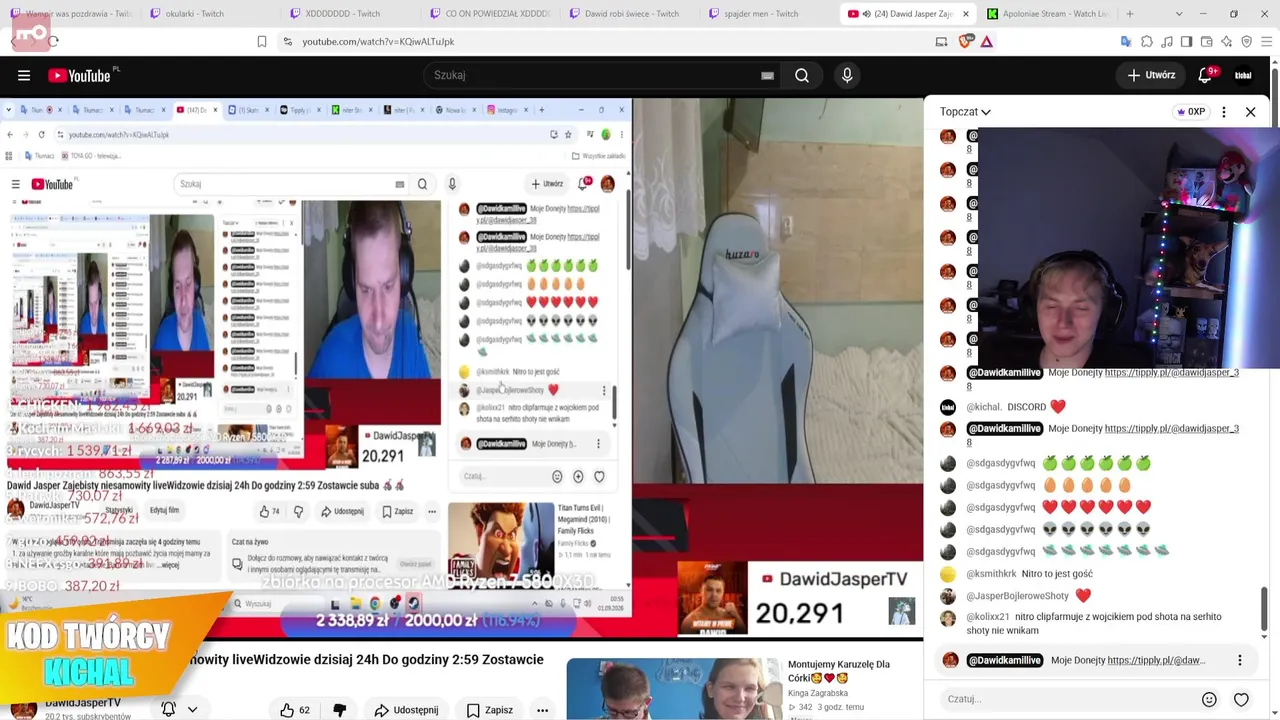The width and height of the screenshot is (1280, 720).
Task: Switch to the 'Apoloniae Stream' Kick tab
Action: [x=1047, y=14]
